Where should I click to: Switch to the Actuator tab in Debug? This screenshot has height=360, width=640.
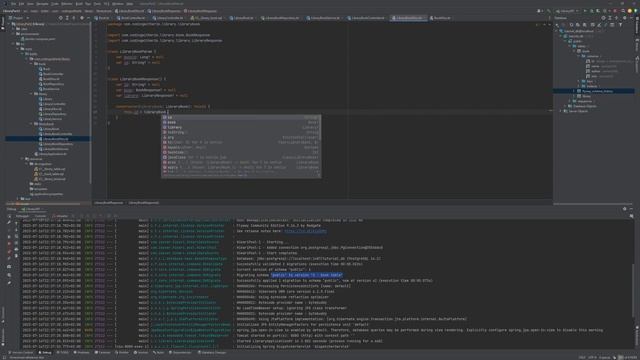pos(61,216)
